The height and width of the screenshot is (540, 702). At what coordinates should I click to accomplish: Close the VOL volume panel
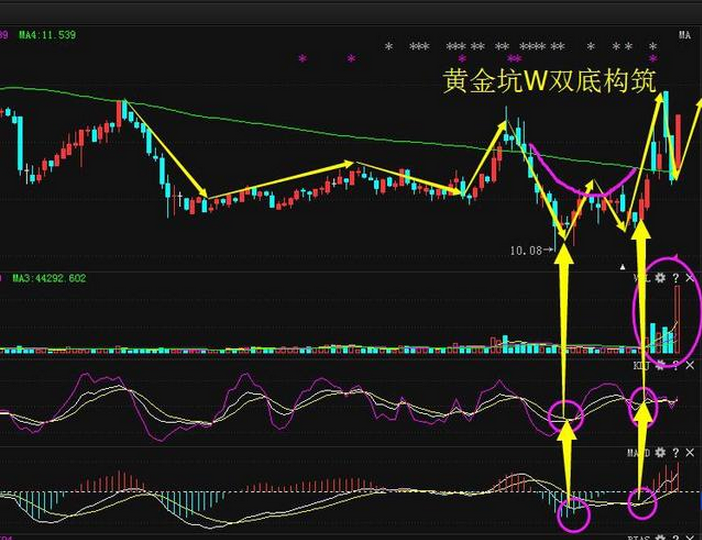point(691,278)
